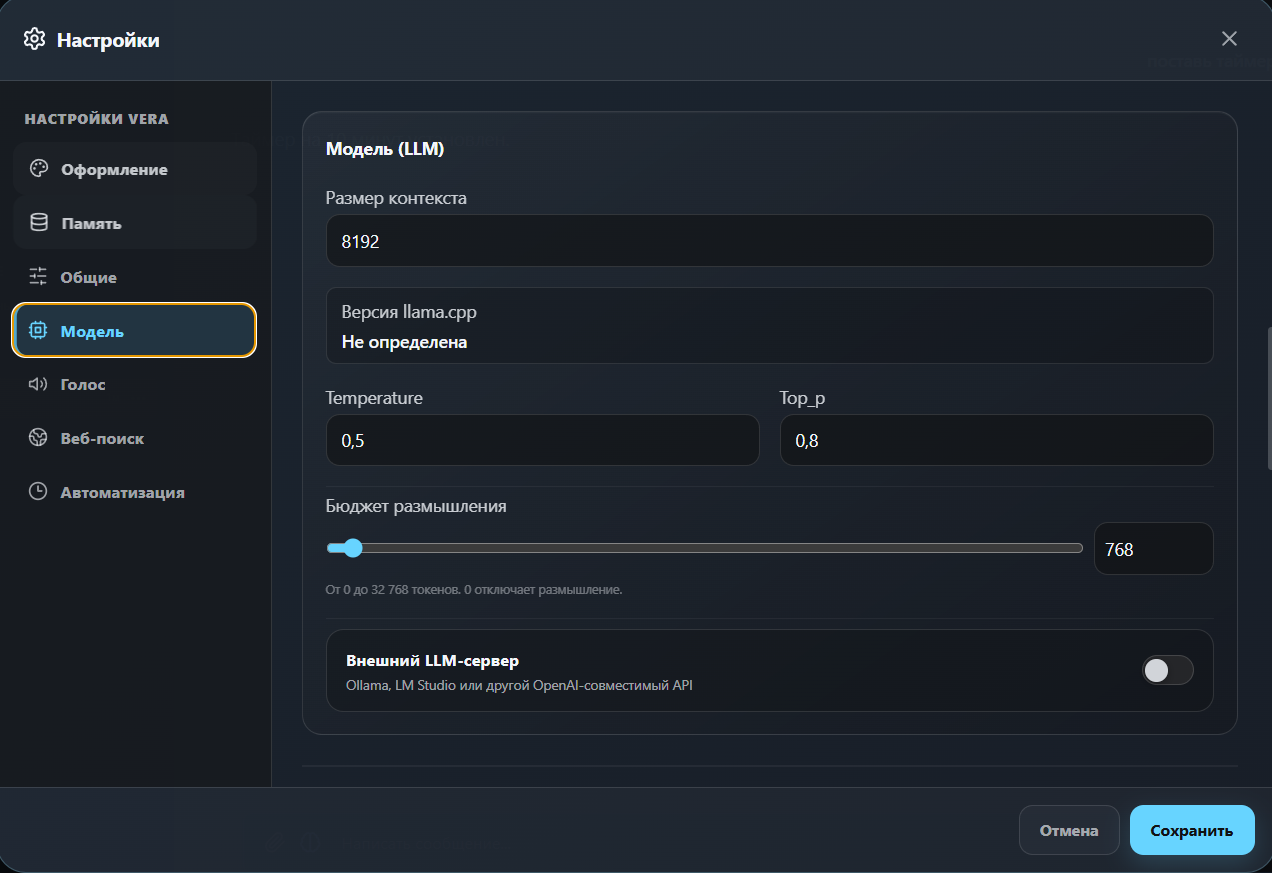1272x873 pixels.
Task: Switch to the Веб-поиск section
Action: click(x=135, y=438)
